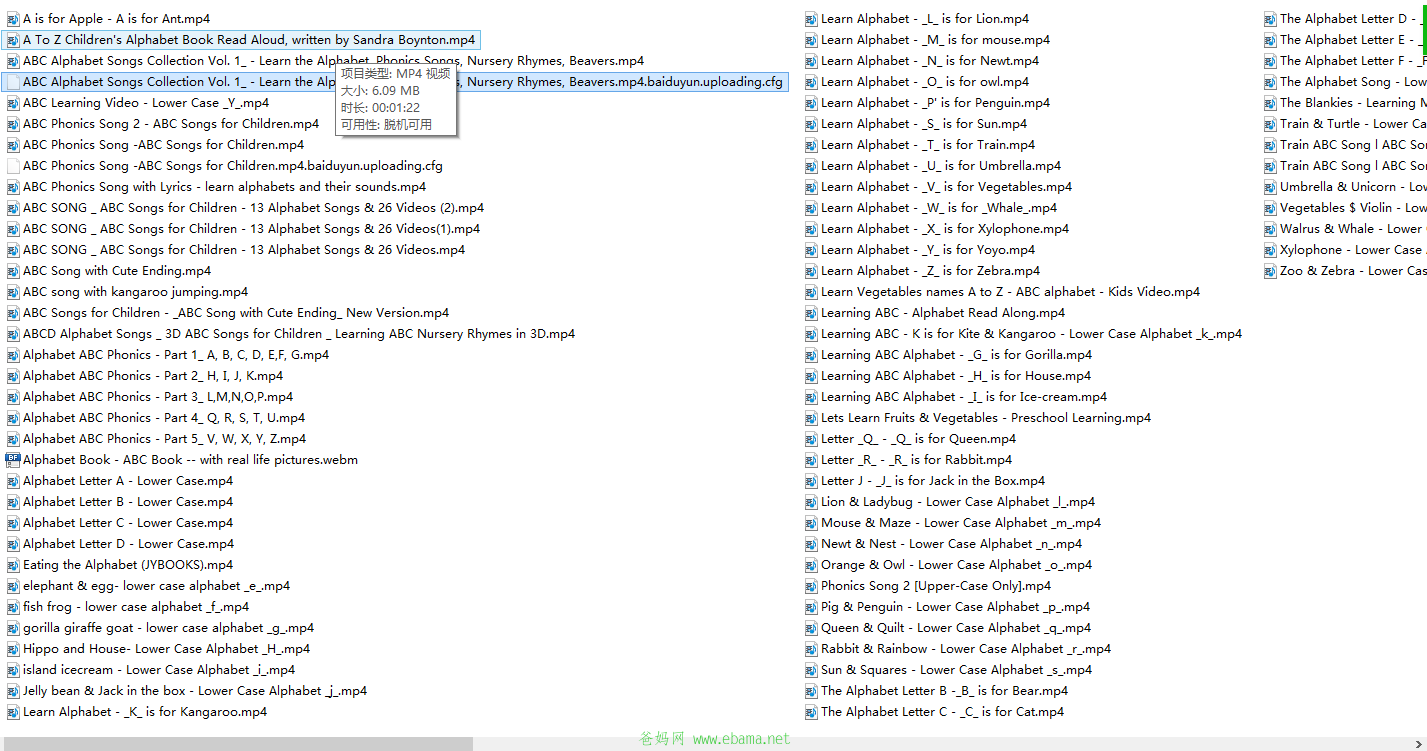Click the icon of 'The Alphabet Letter C - _C_ is for Cat.mp4'
The width and height of the screenshot is (1427, 751).
pyautogui.click(x=811, y=712)
